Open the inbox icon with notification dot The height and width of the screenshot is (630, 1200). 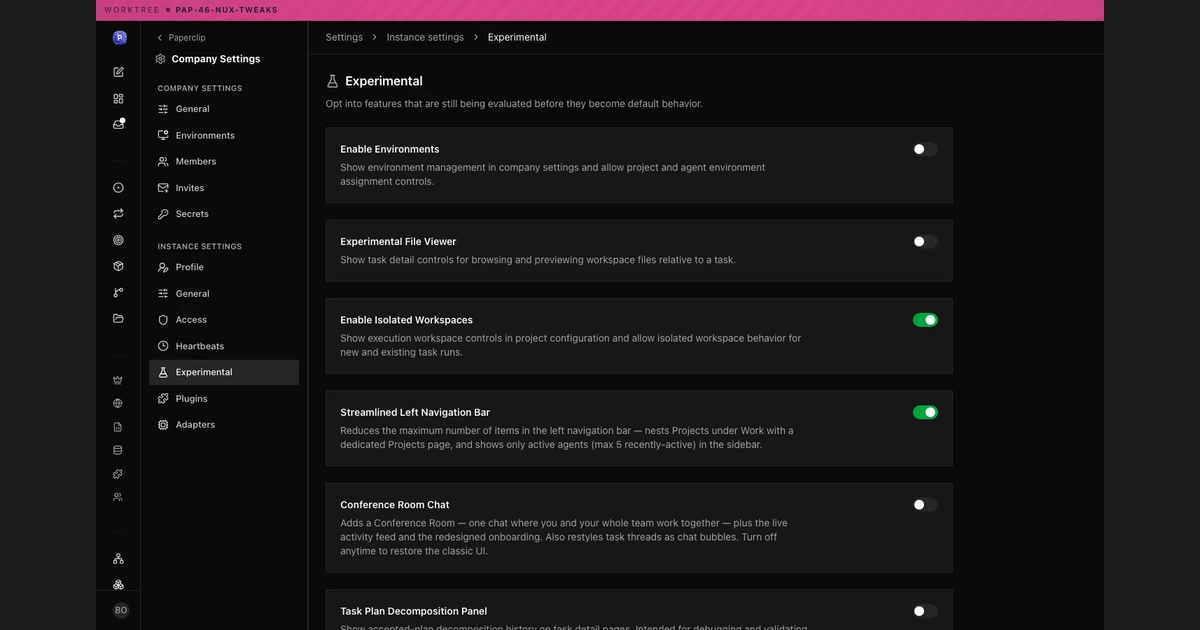pyautogui.click(x=118, y=124)
